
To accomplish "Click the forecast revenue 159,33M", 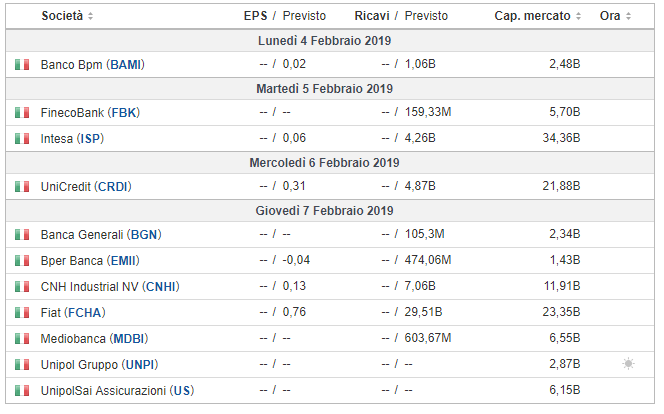I will click(428, 112).
